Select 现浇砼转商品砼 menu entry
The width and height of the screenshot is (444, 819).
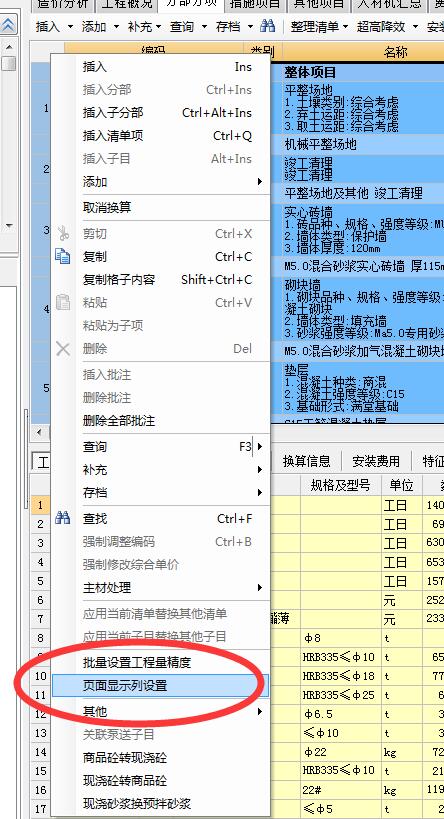[x=160, y=780]
